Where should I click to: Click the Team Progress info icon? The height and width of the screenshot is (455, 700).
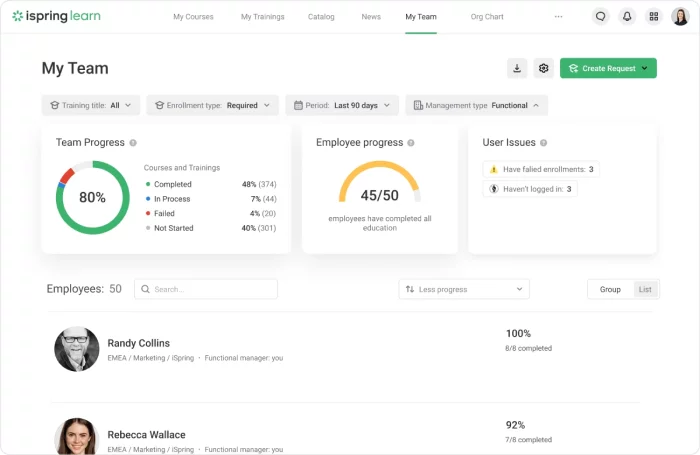133,143
